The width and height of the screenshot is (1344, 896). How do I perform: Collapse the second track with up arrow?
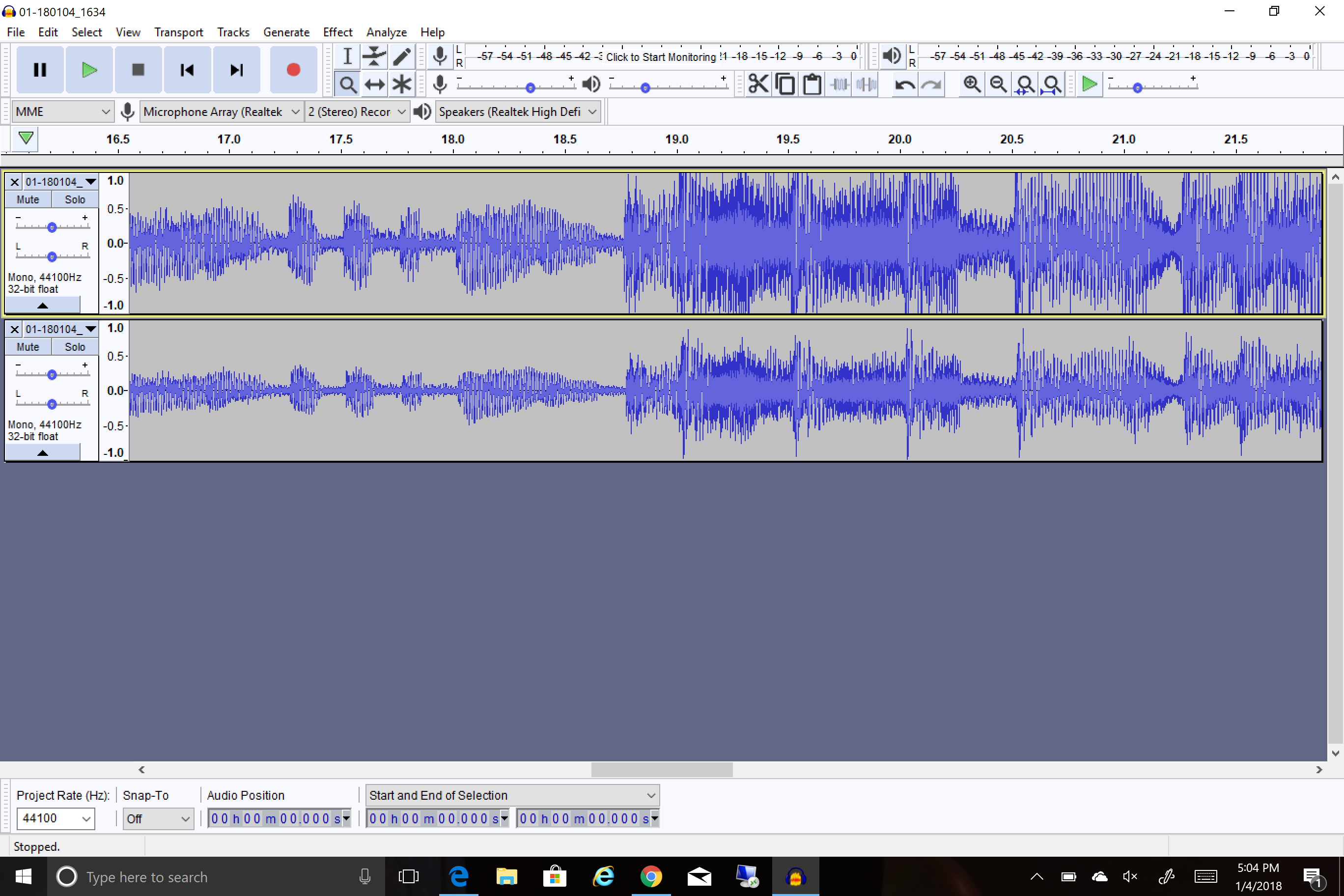pyautogui.click(x=42, y=452)
